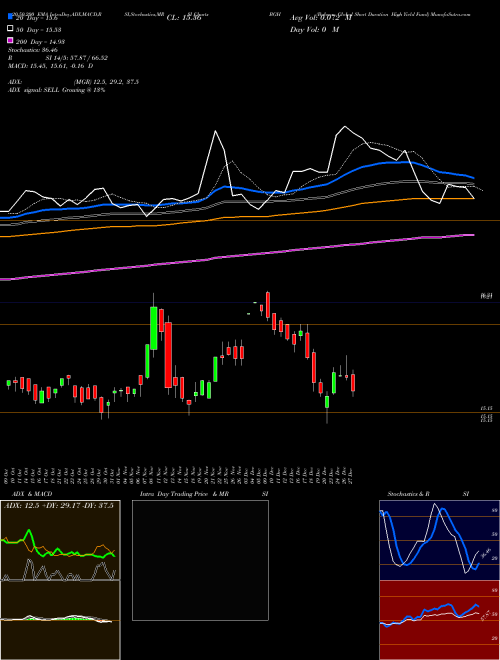Open the MACD mini chart below ADX
The width and height of the screenshot is (500, 660).
(60, 620)
